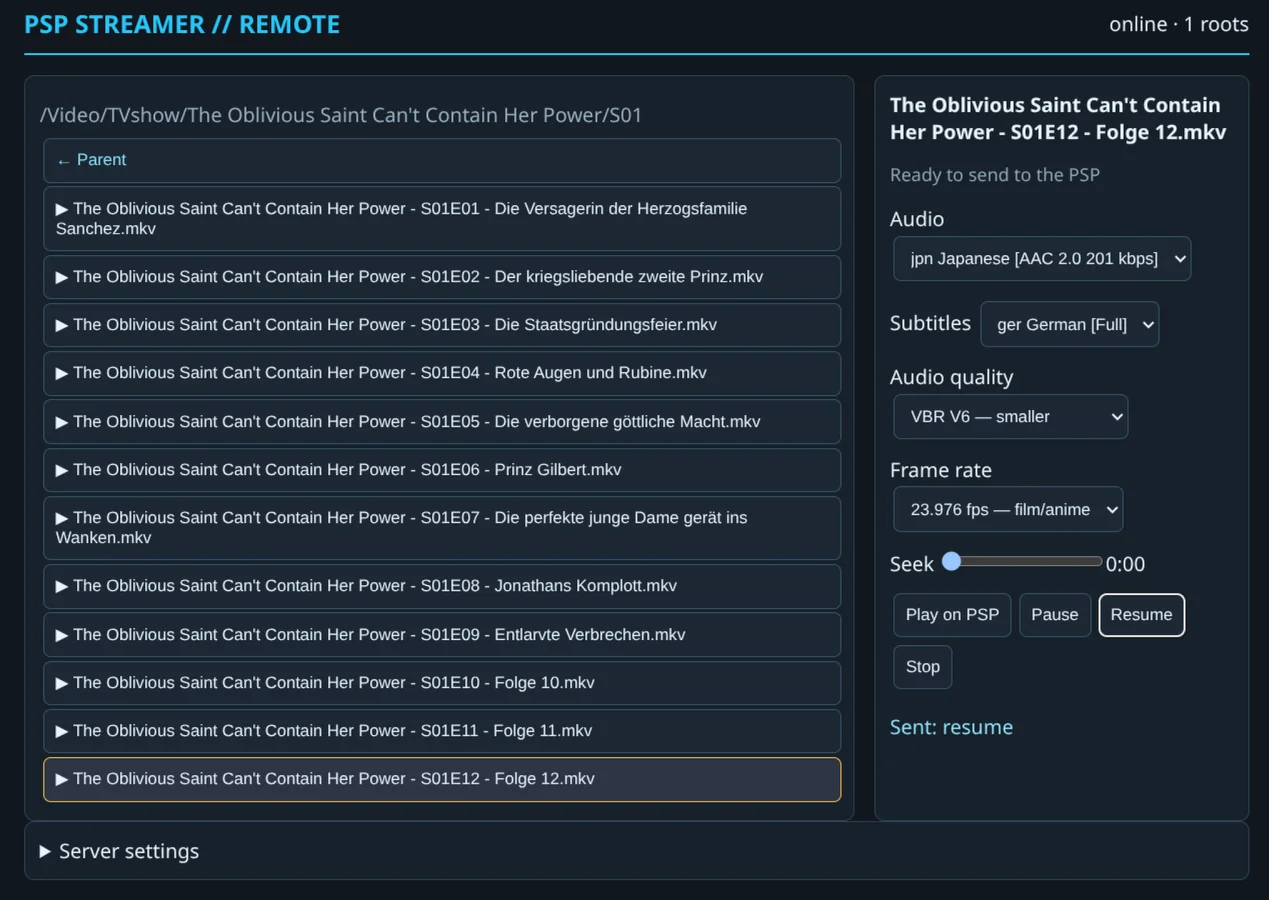Pick S01E04 Rote Augen und Rubine
The image size is (1269, 900).
tap(442, 373)
